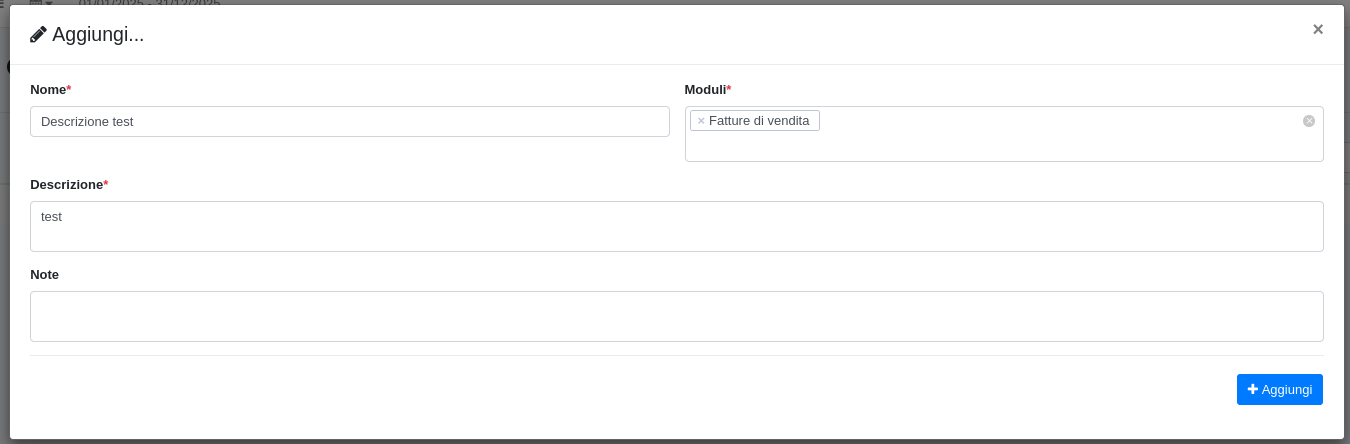Click the Note field label

click(45, 275)
